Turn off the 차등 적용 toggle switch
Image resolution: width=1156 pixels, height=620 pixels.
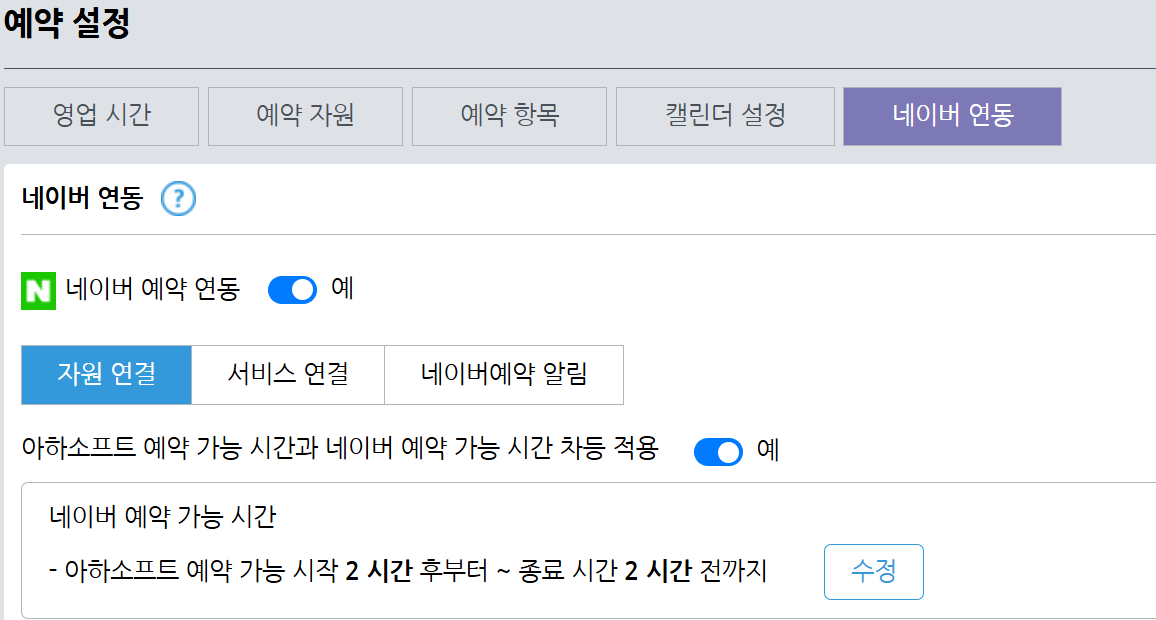[x=718, y=452]
